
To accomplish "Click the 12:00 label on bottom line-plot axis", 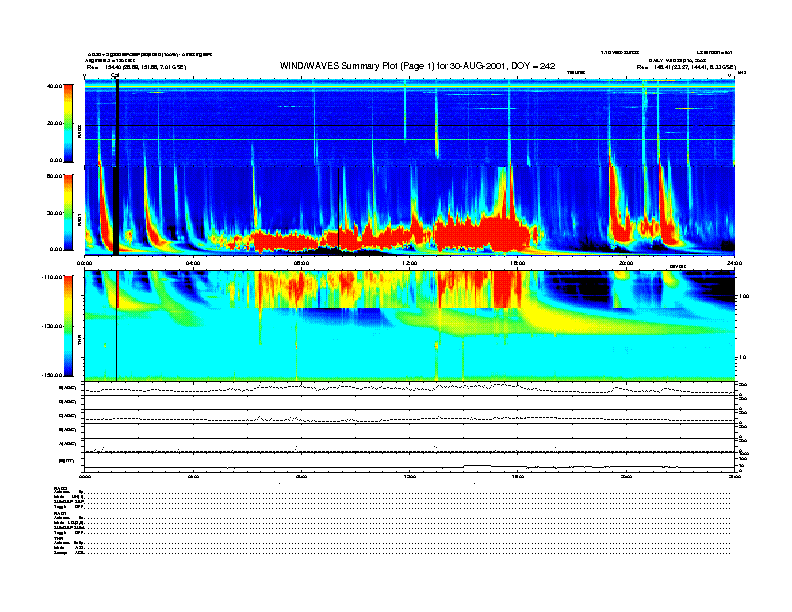I will pos(410,476).
